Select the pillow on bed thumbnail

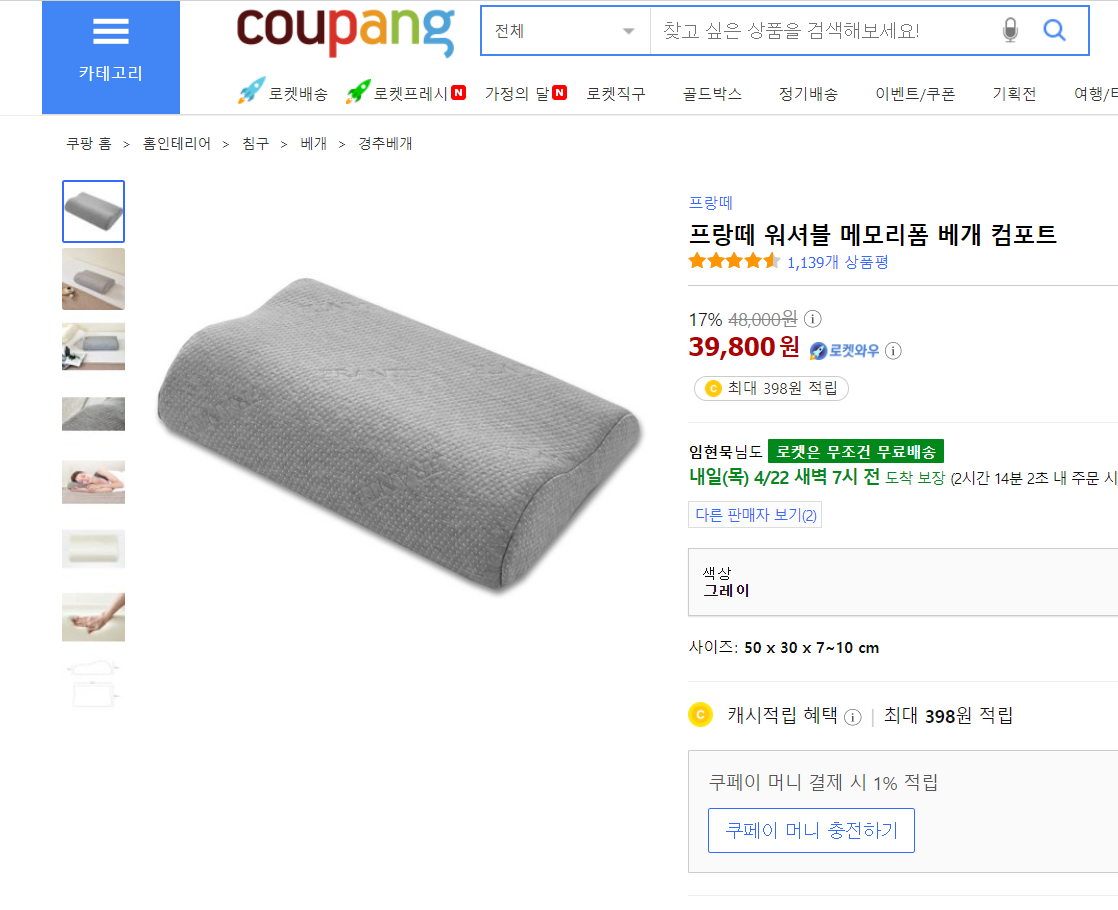tap(93, 279)
